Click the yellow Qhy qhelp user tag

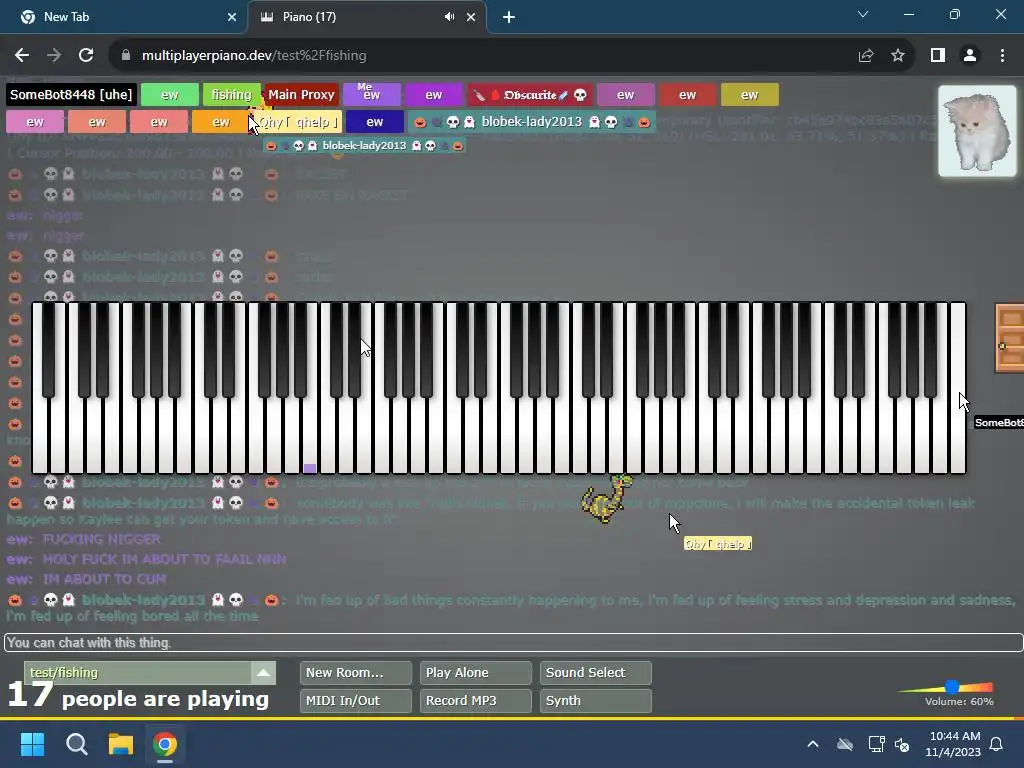tap(298, 122)
